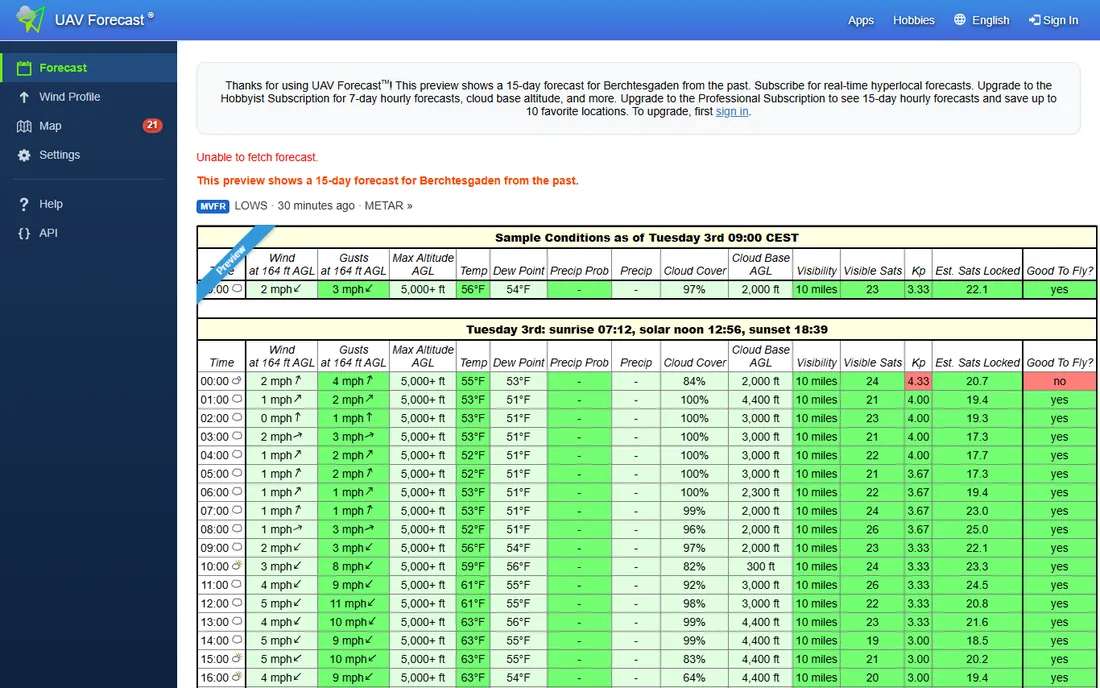
Task: Click the 20.7 Est. Sats Locked cell
Action: click(977, 382)
